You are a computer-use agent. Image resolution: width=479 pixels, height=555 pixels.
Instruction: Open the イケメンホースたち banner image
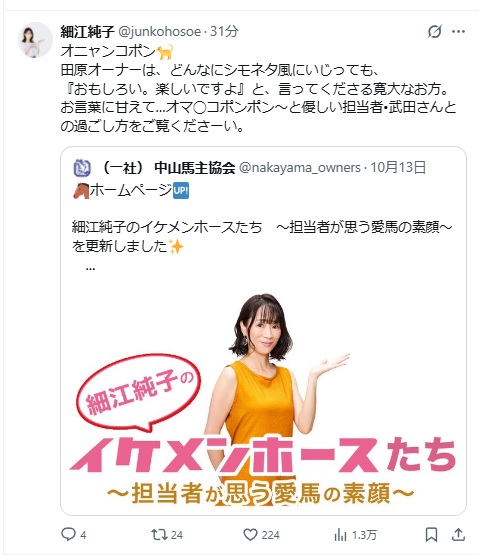point(263,400)
